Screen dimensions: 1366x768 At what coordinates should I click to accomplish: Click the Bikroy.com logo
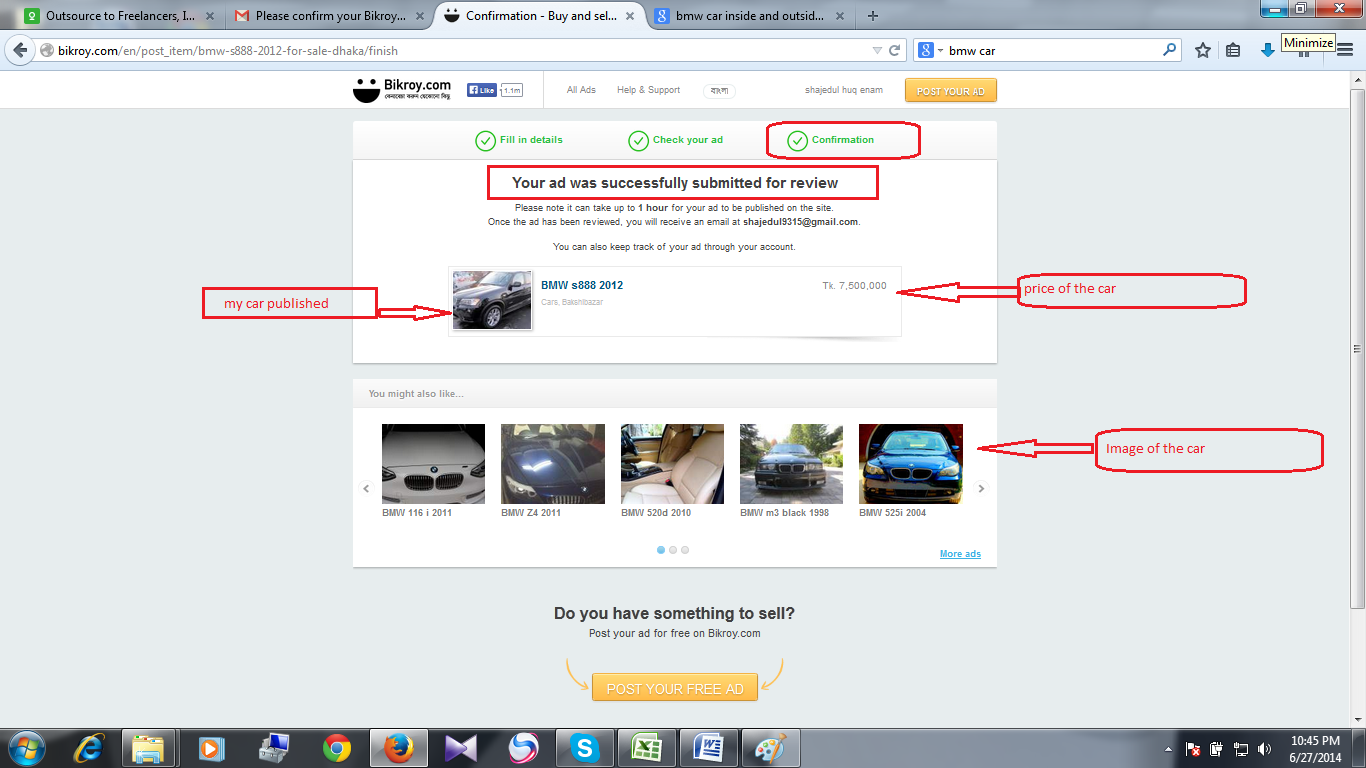[x=402, y=90]
